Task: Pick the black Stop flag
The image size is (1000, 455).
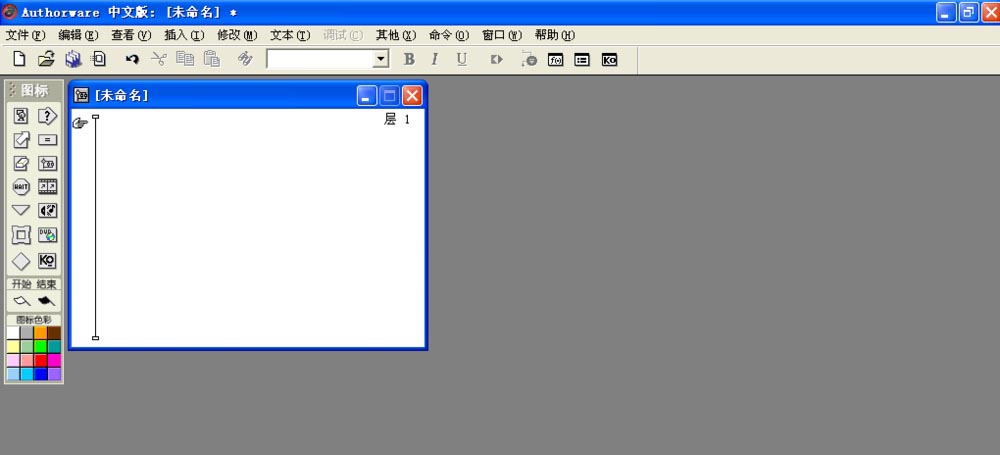Action: 46,301
